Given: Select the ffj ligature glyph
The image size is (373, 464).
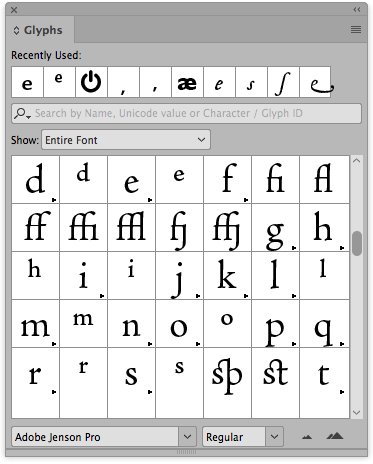Looking at the screenshot, I should pos(227,227).
